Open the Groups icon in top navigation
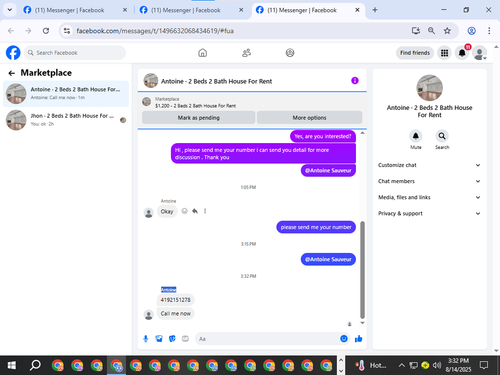The height and width of the screenshot is (375, 500). point(290,53)
